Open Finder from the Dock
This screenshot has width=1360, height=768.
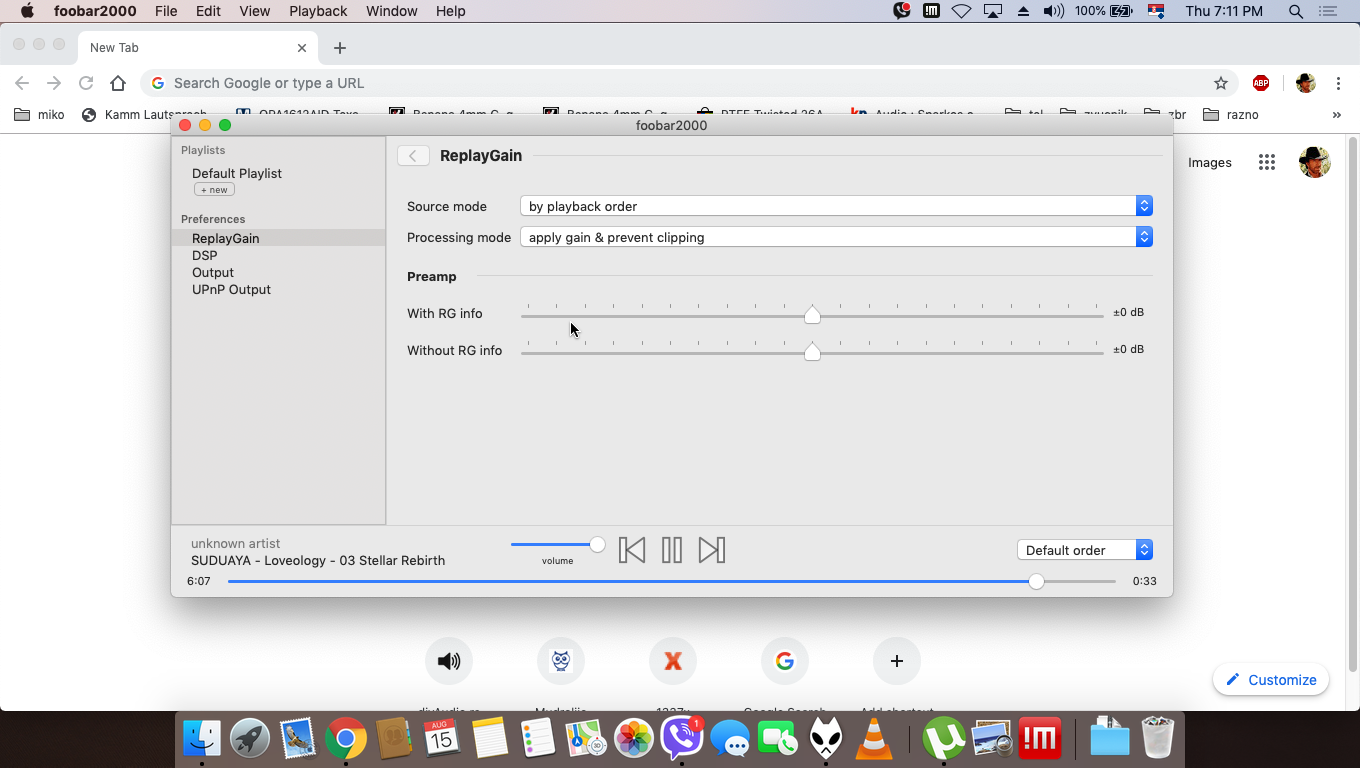pyautogui.click(x=202, y=739)
